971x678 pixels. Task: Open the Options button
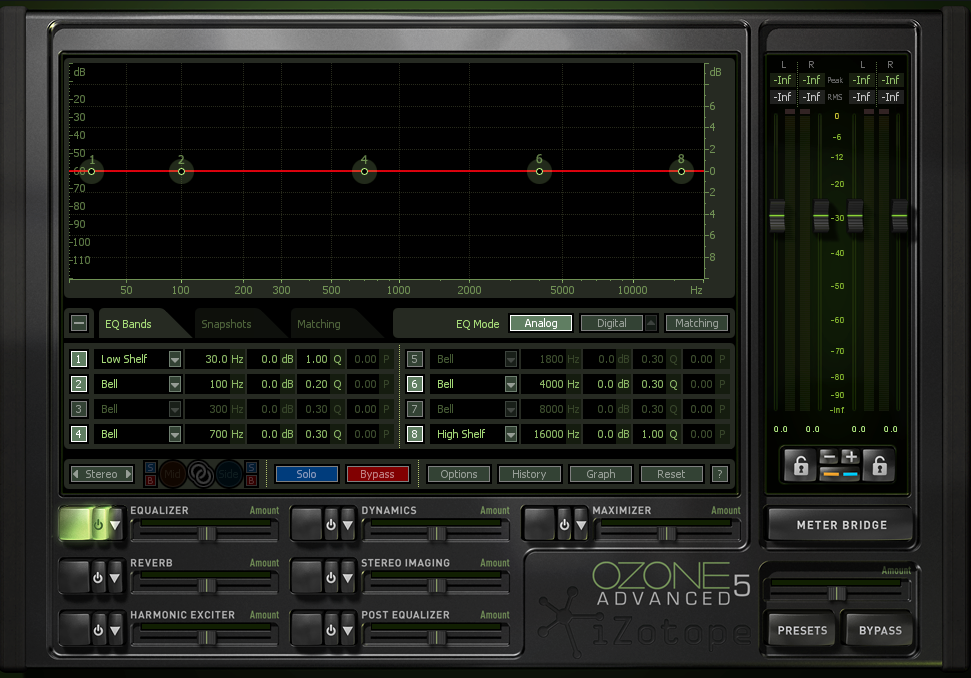pos(459,474)
